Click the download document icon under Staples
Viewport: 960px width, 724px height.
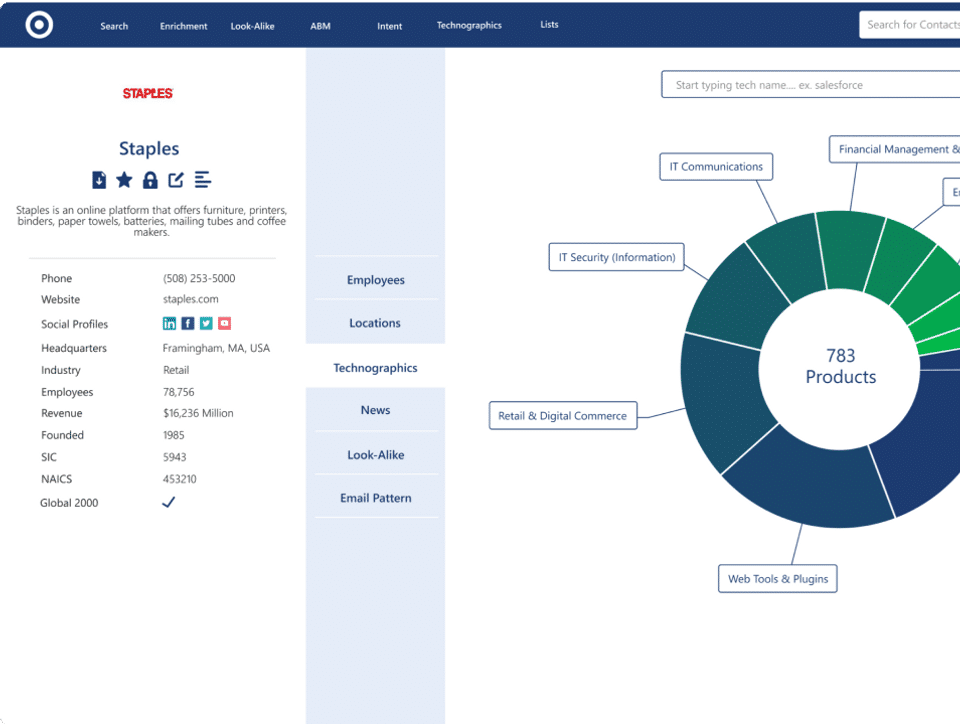tap(99, 180)
